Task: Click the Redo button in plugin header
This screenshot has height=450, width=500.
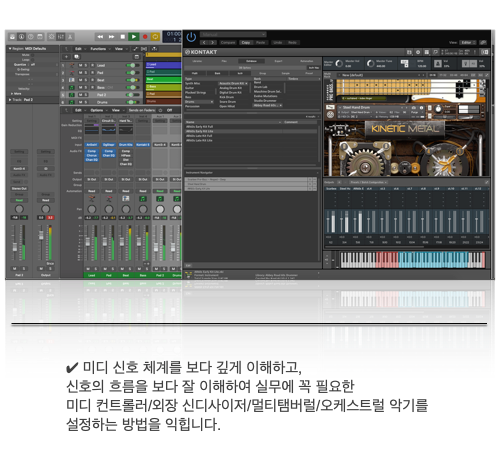Action: coord(292,43)
